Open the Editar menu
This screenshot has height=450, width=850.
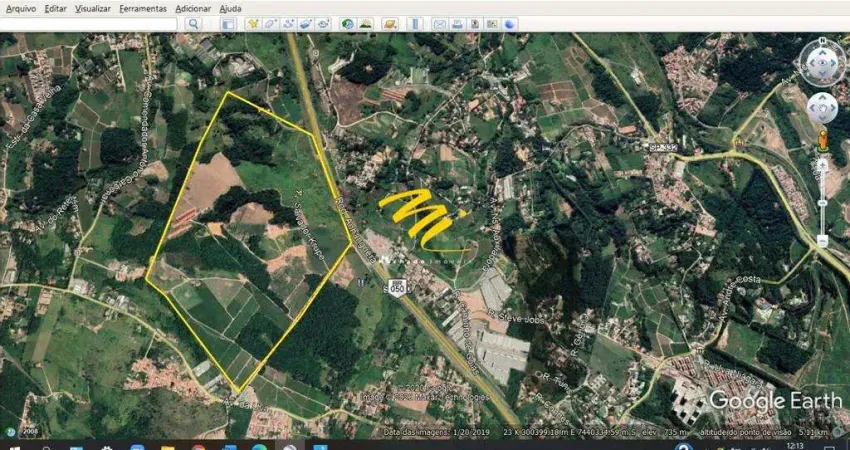(55, 9)
